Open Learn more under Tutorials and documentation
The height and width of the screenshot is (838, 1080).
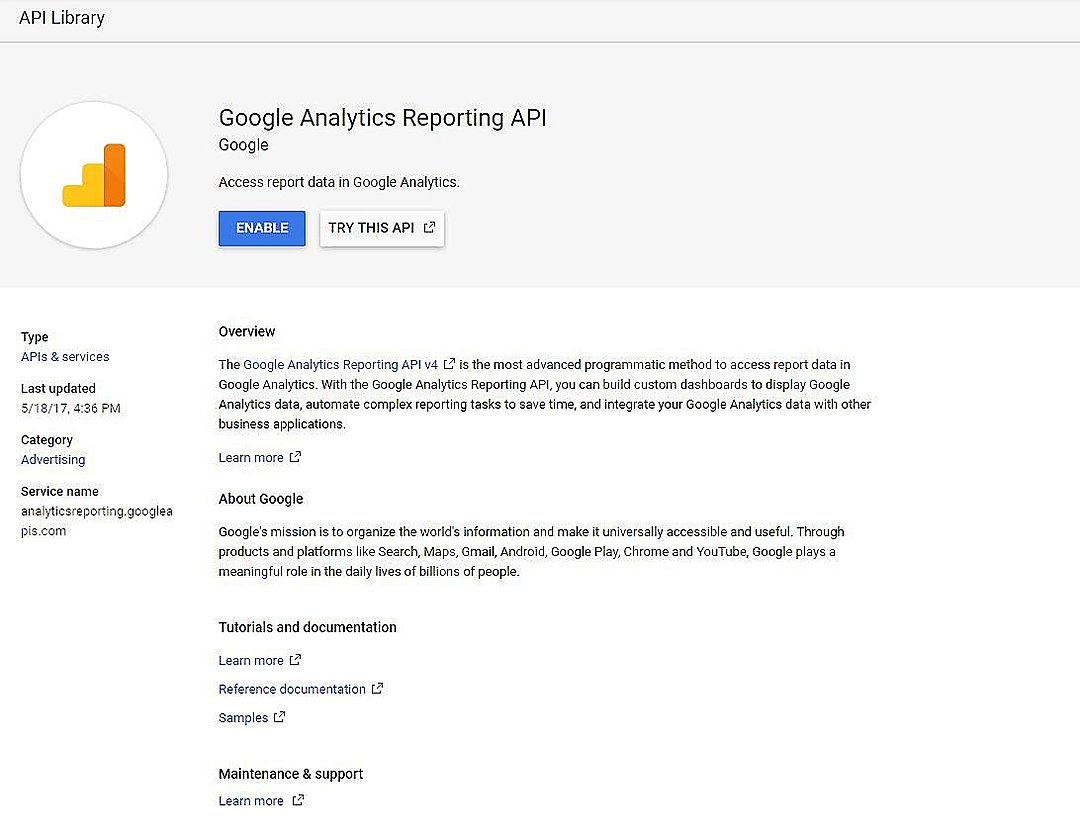251,661
